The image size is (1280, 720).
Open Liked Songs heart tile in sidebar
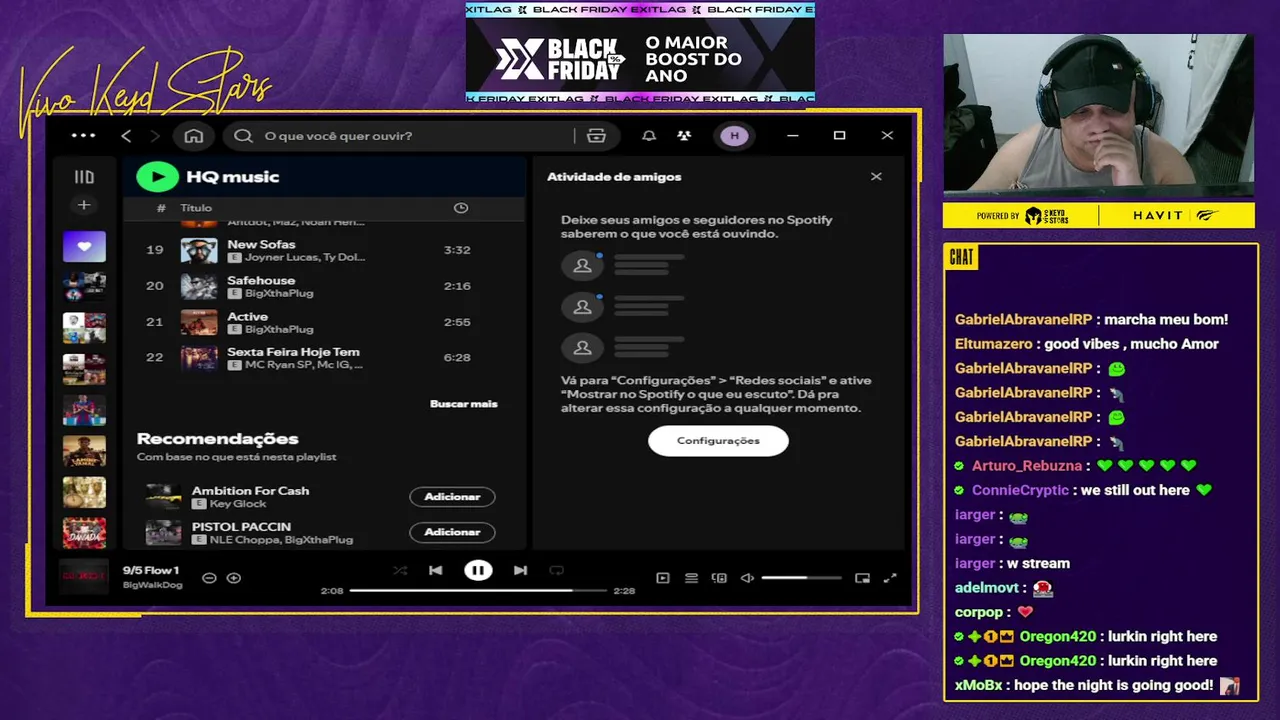point(84,246)
